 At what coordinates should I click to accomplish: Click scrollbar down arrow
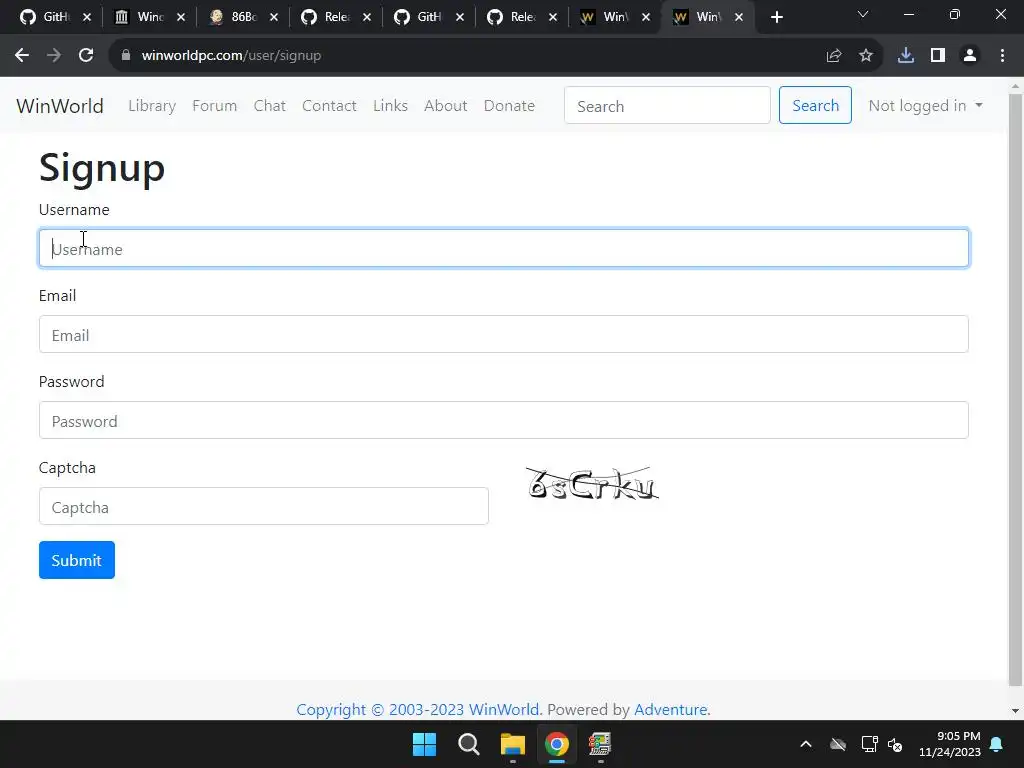(x=1015, y=711)
